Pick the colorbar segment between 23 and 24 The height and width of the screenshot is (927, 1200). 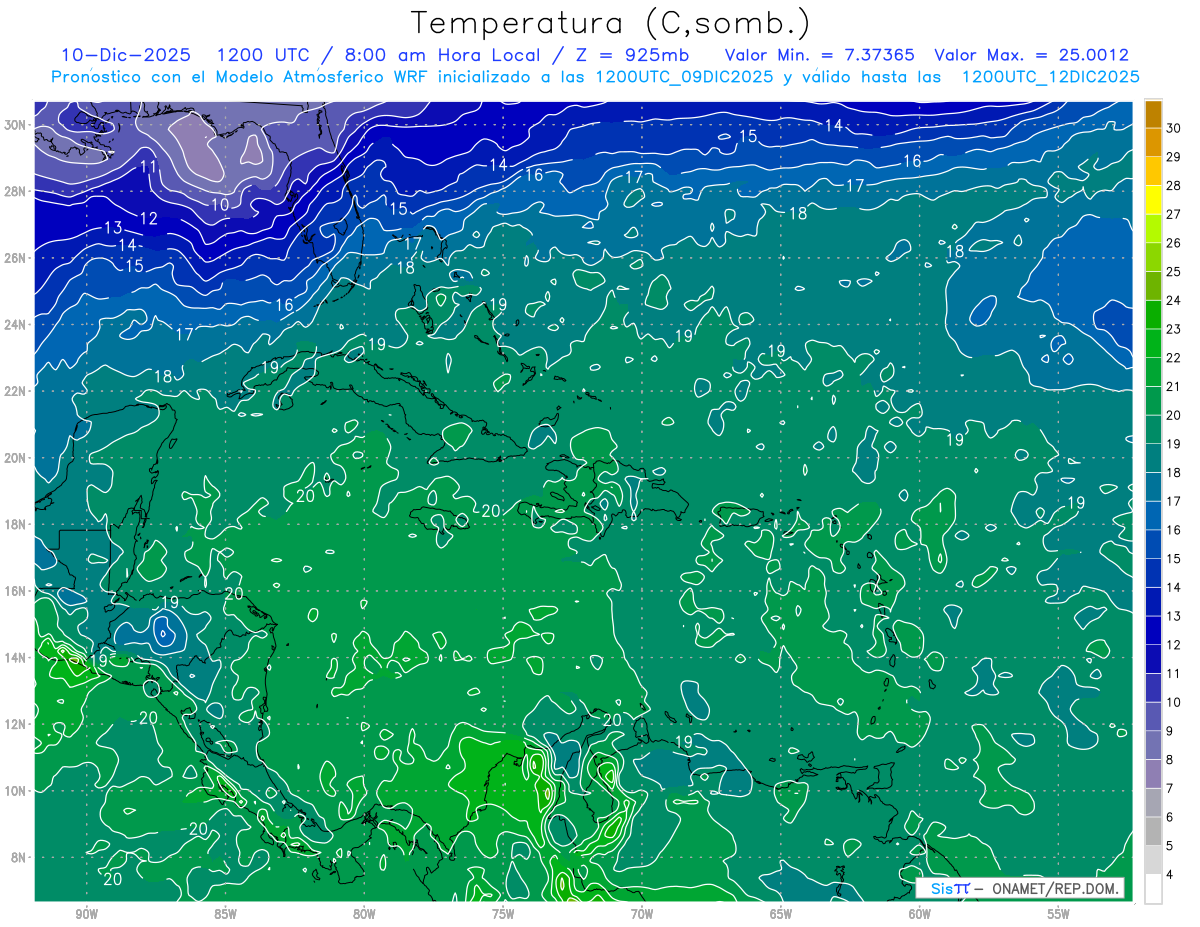point(1153,315)
